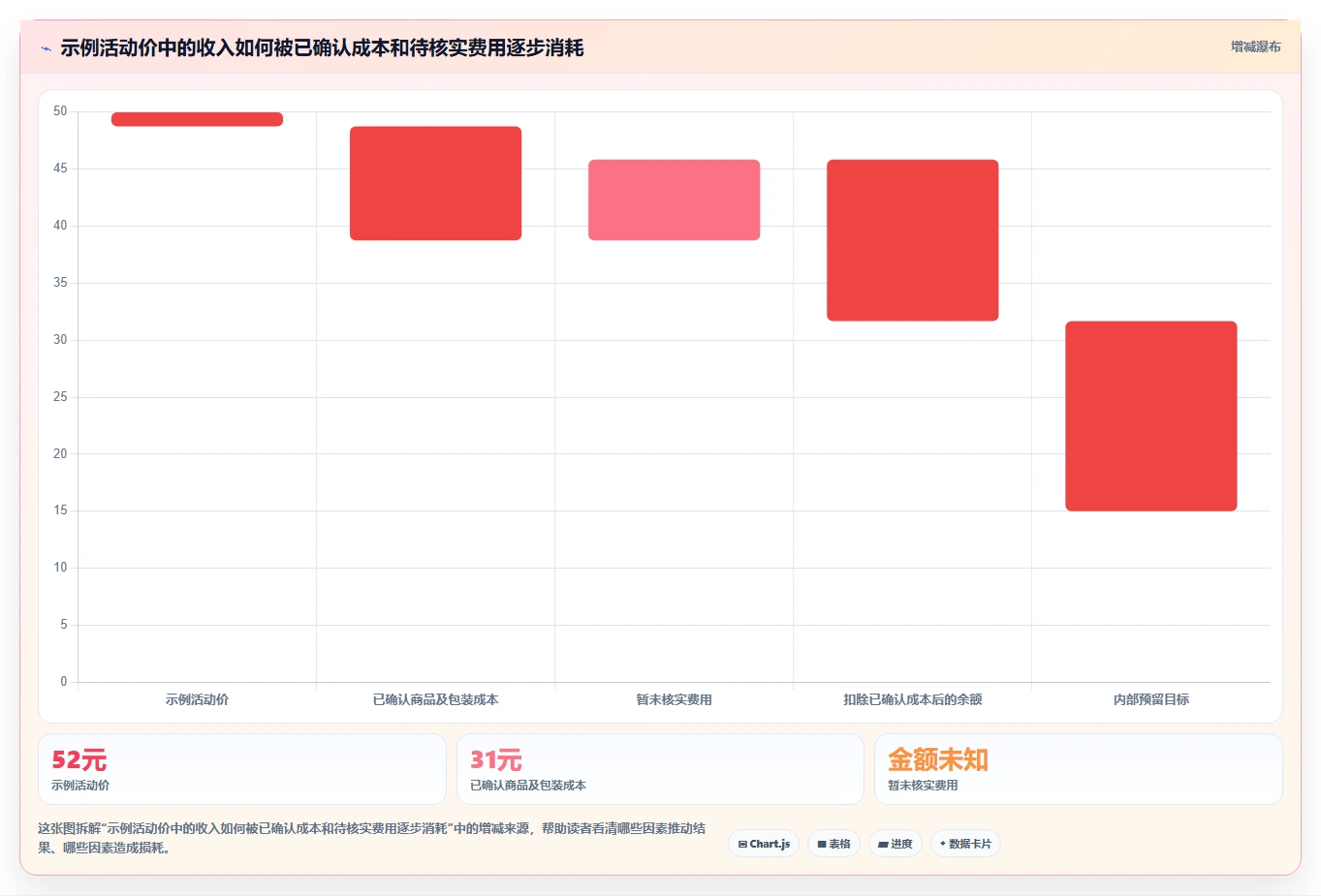Click the 暂未核实费用 caption under 金额未知
Screen dimensions: 1321x896
tap(923, 786)
